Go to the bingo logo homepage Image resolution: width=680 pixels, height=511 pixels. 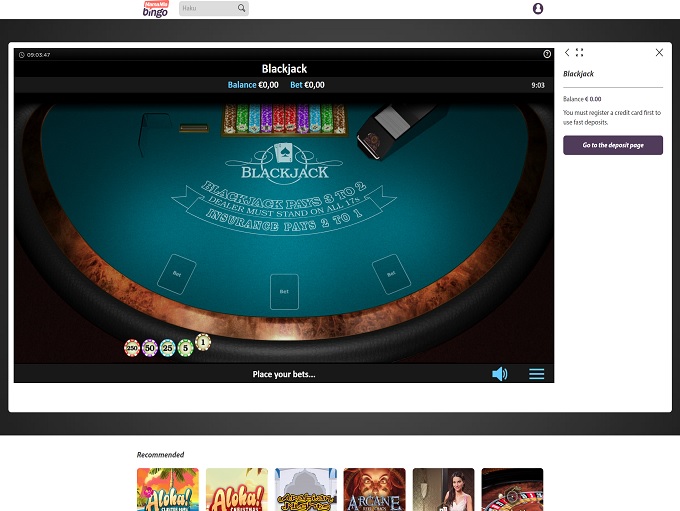156,9
